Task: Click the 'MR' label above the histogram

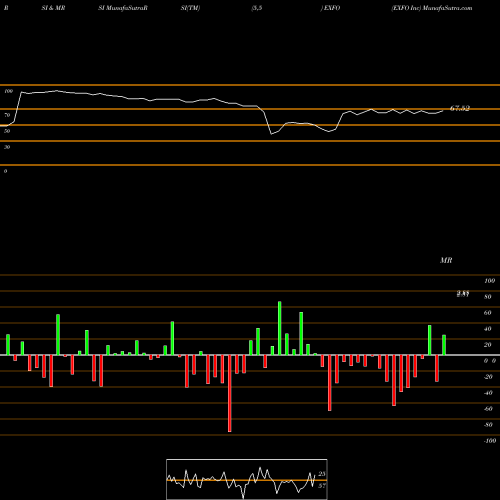Action: (x=446, y=260)
